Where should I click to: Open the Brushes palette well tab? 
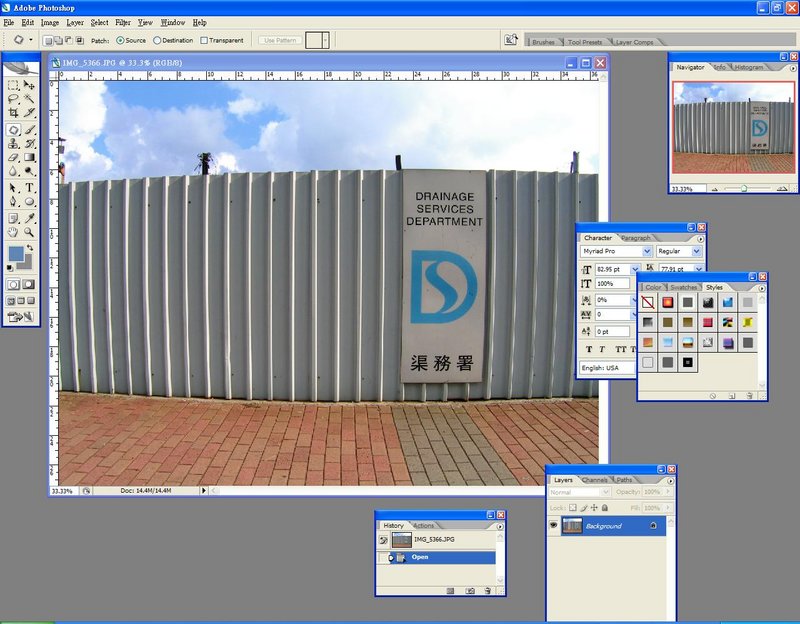(543, 42)
